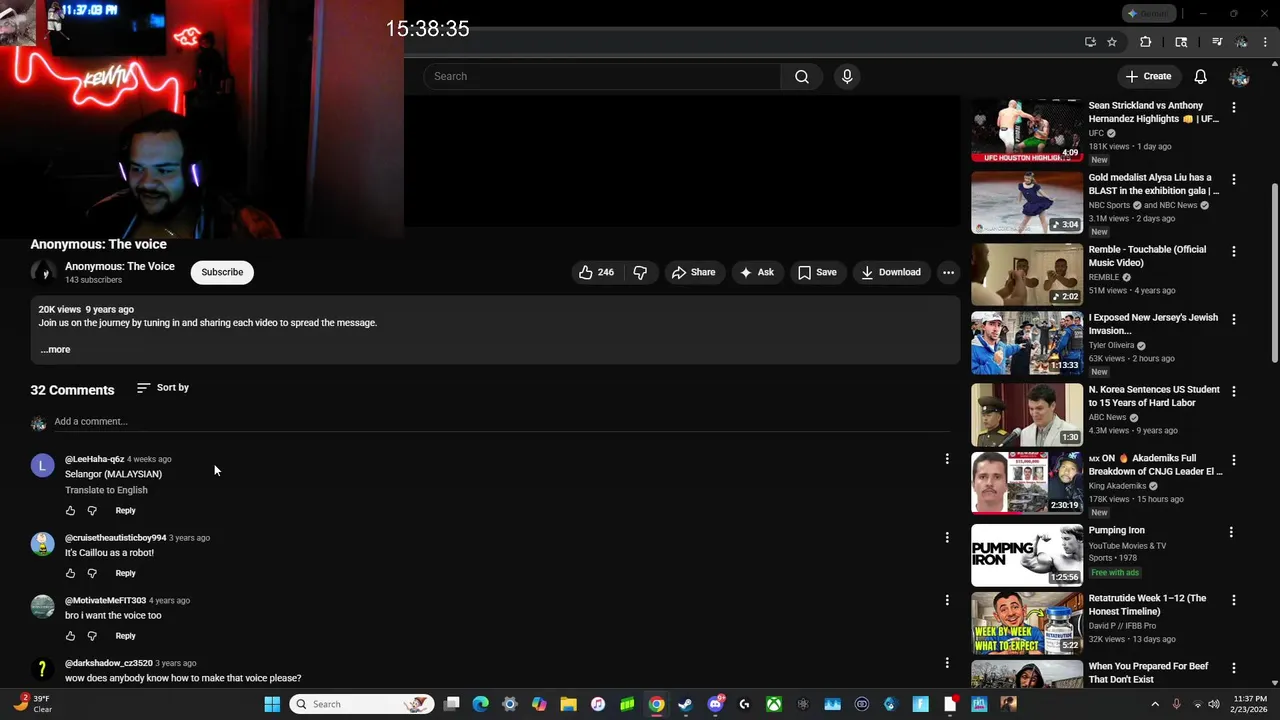Open Remble - Touchable video thumbnail
The width and height of the screenshot is (1280, 720).
click(1027, 274)
